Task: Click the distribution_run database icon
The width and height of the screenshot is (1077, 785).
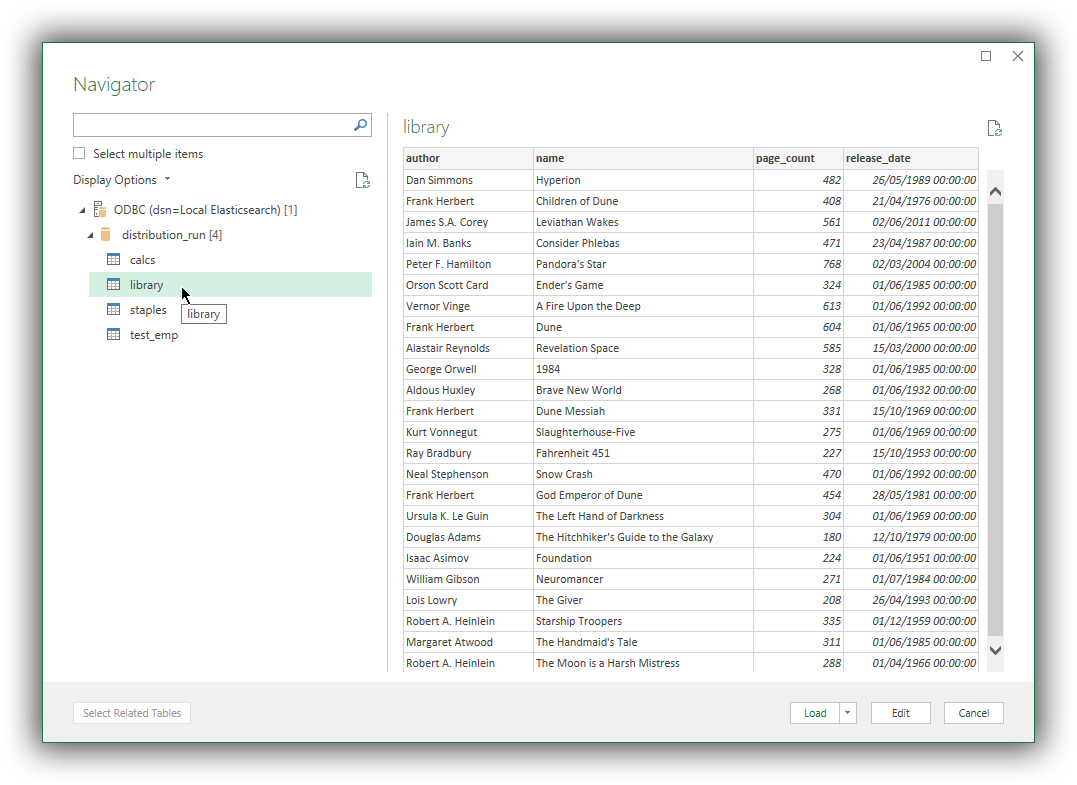Action: pos(106,234)
